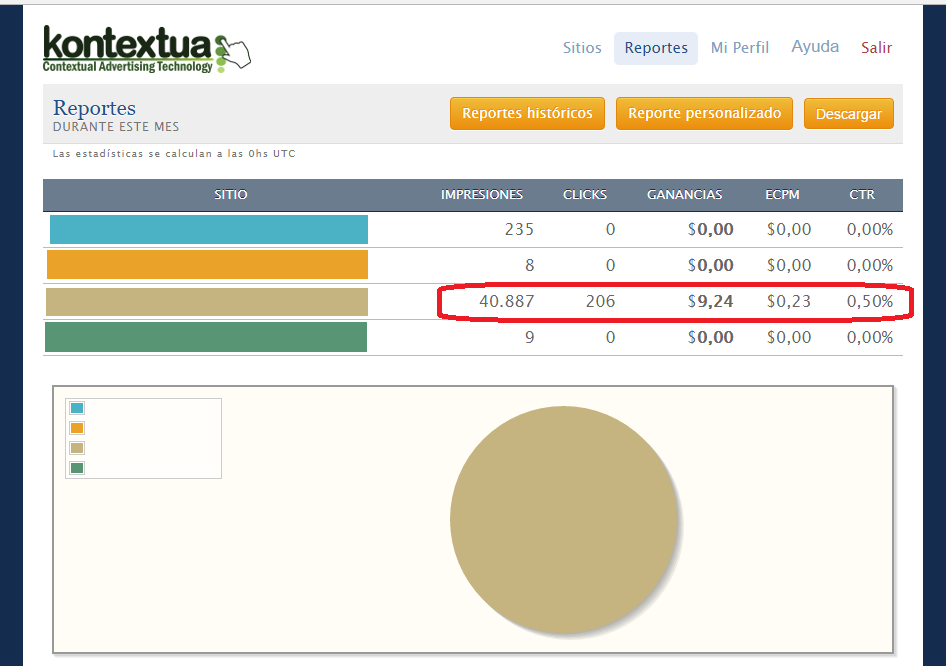946x666 pixels.
Task: Click the DURANTE ESTE MES subtitle
Action: pos(116,127)
